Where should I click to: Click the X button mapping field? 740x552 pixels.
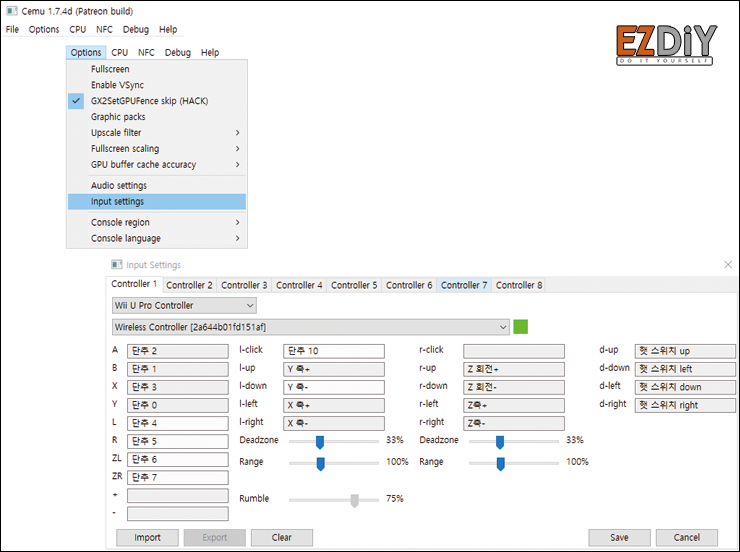[178, 387]
